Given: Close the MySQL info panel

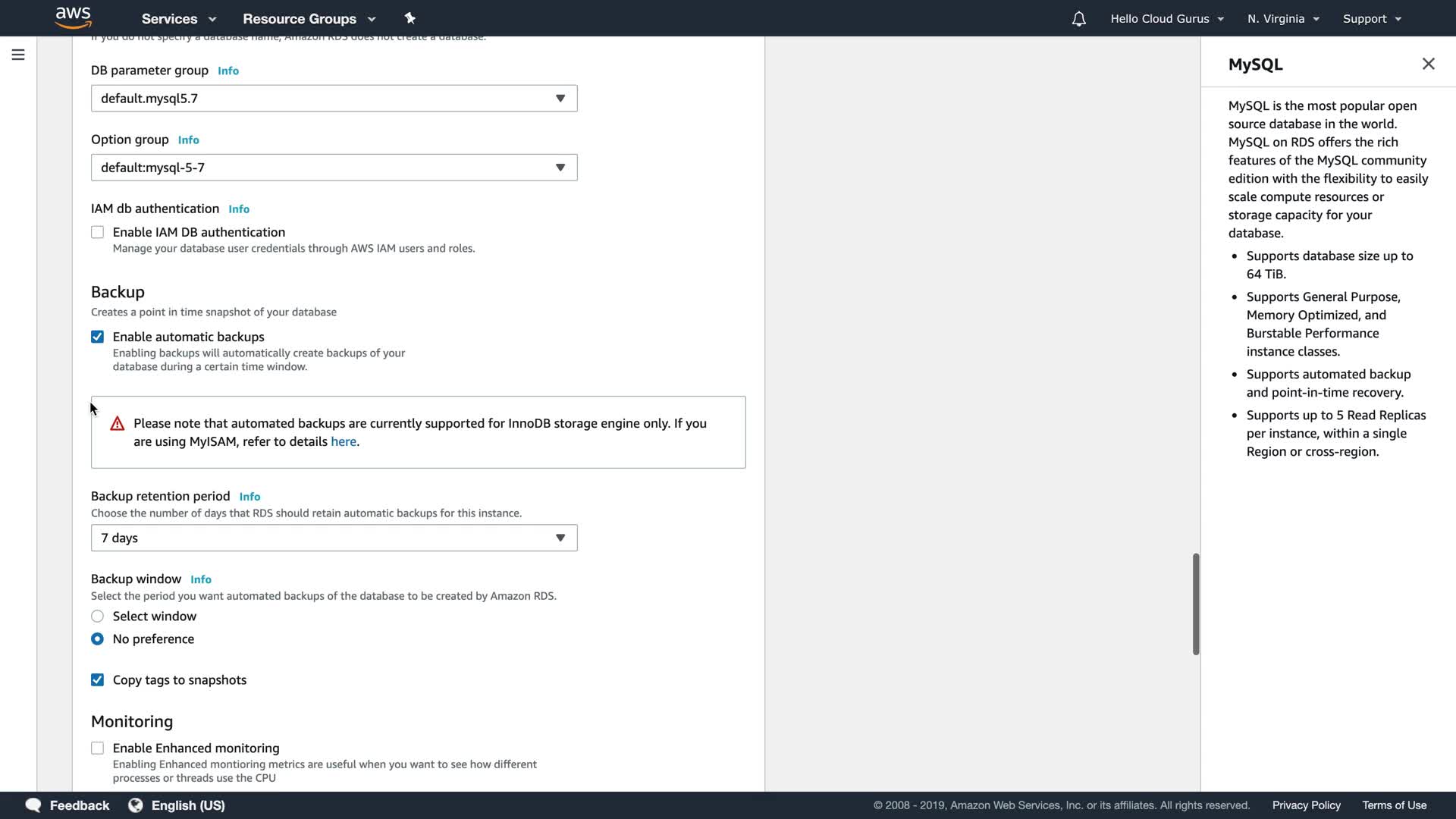Looking at the screenshot, I should coord(1428,64).
